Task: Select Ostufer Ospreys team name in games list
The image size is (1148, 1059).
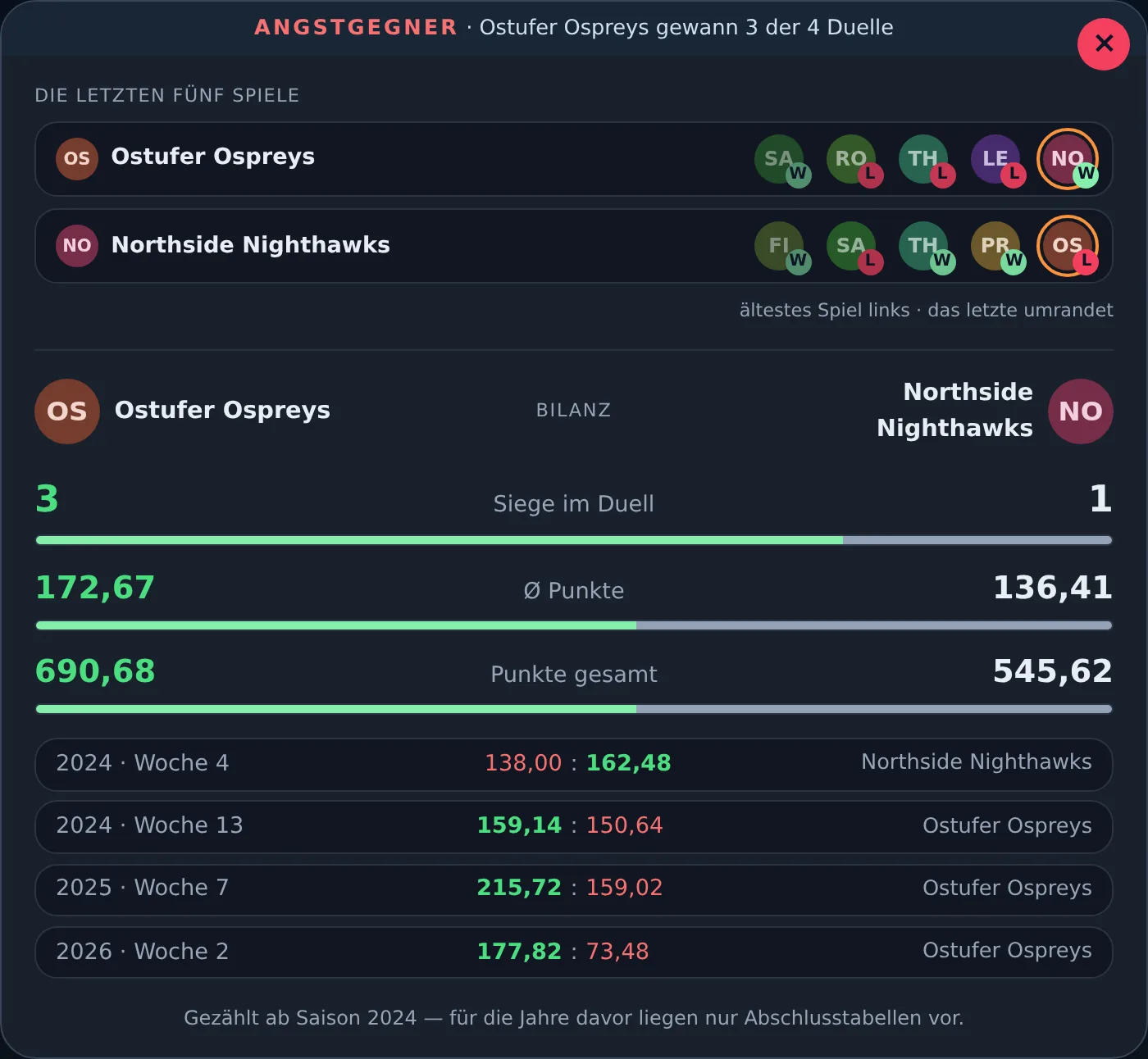Action: click(x=213, y=157)
